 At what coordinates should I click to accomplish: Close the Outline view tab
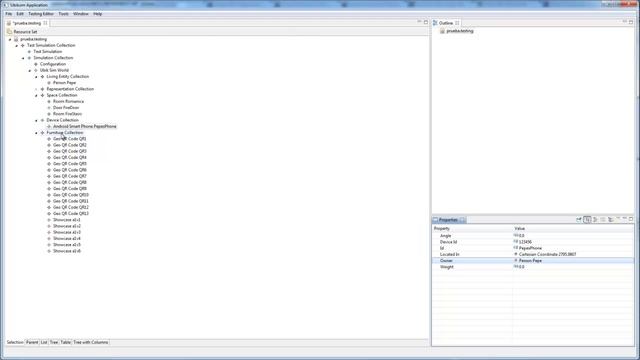(x=457, y=23)
